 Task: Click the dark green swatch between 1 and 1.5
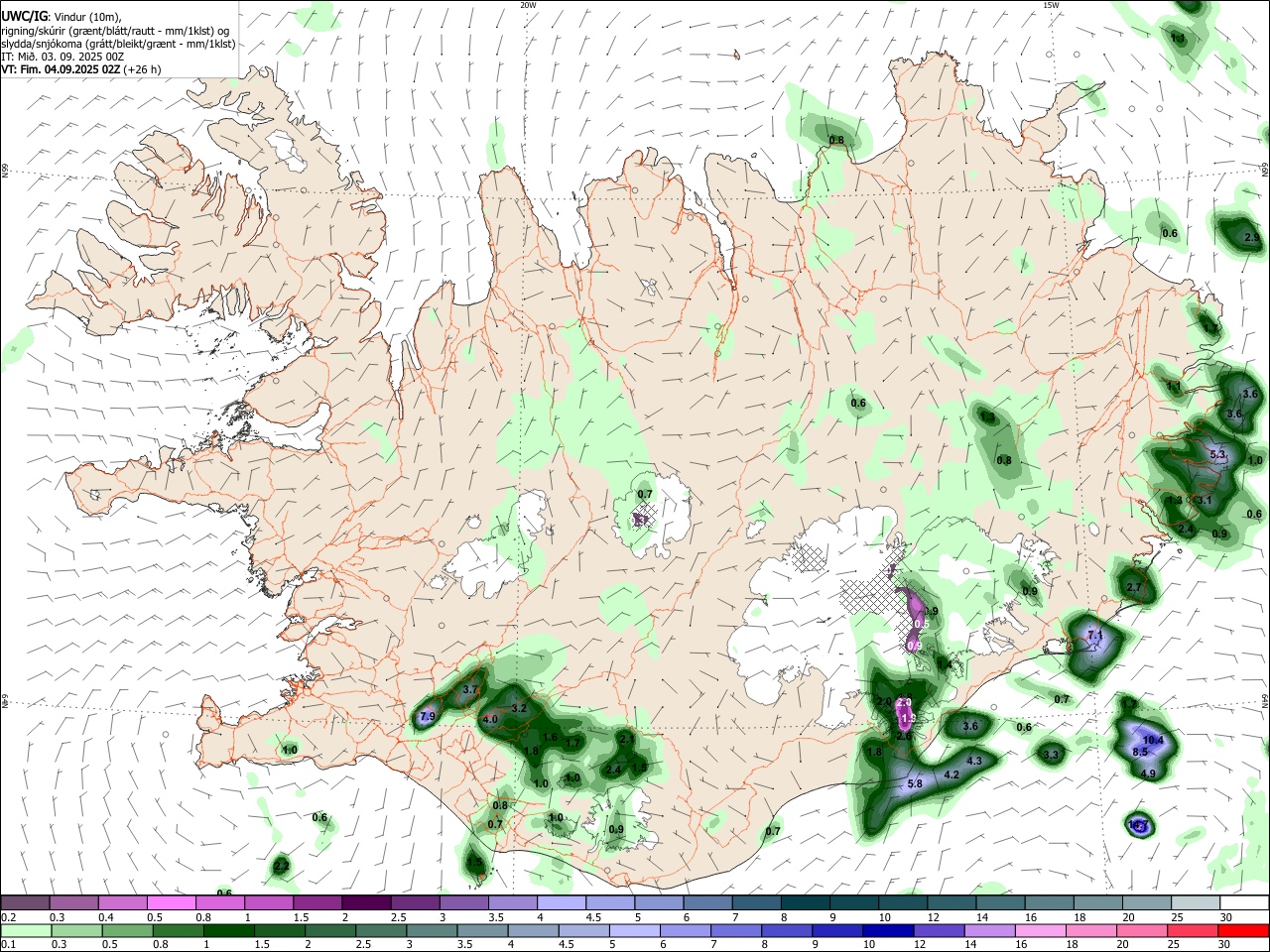pos(228,930)
